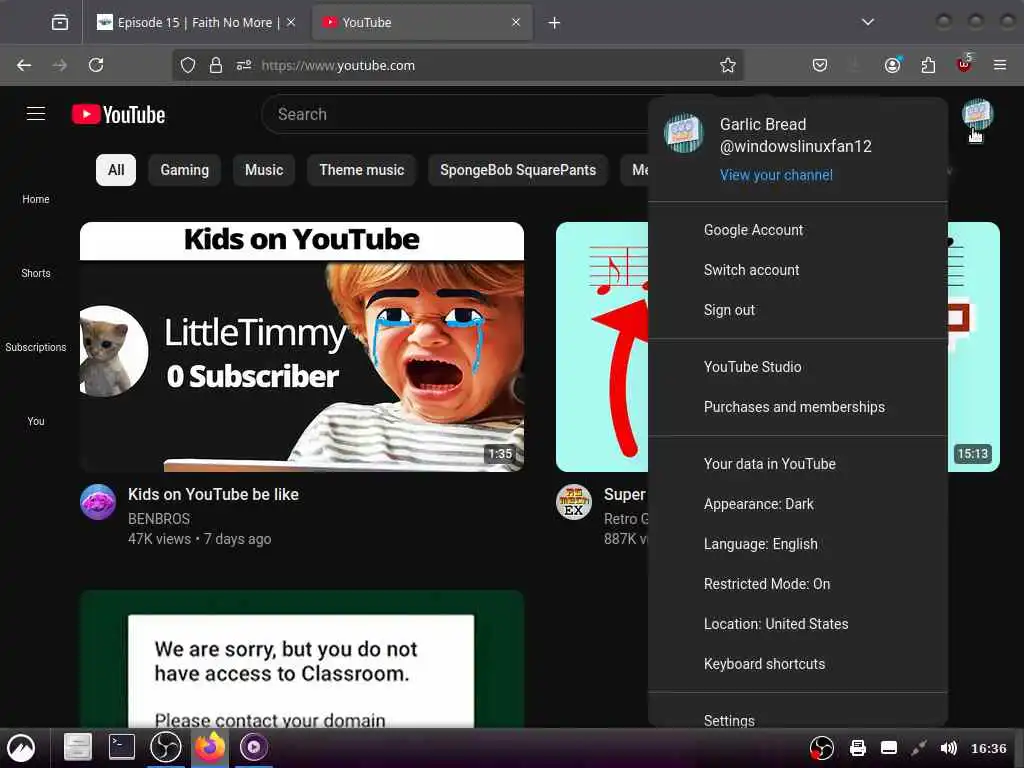This screenshot has height=768, width=1024.
Task: Open Appearance: Dark submenu
Action: tap(798, 504)
